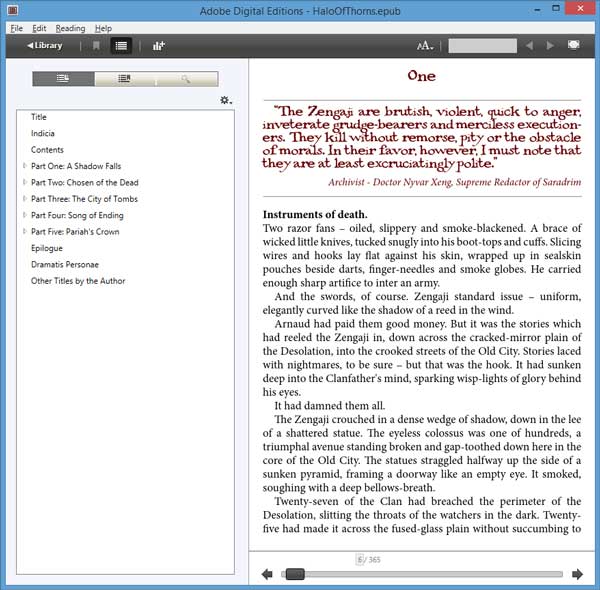600x590 pixels.
Task: Expand Part One: A Shadow Falls
Action: pyautogui.click(x=24, y=166)
